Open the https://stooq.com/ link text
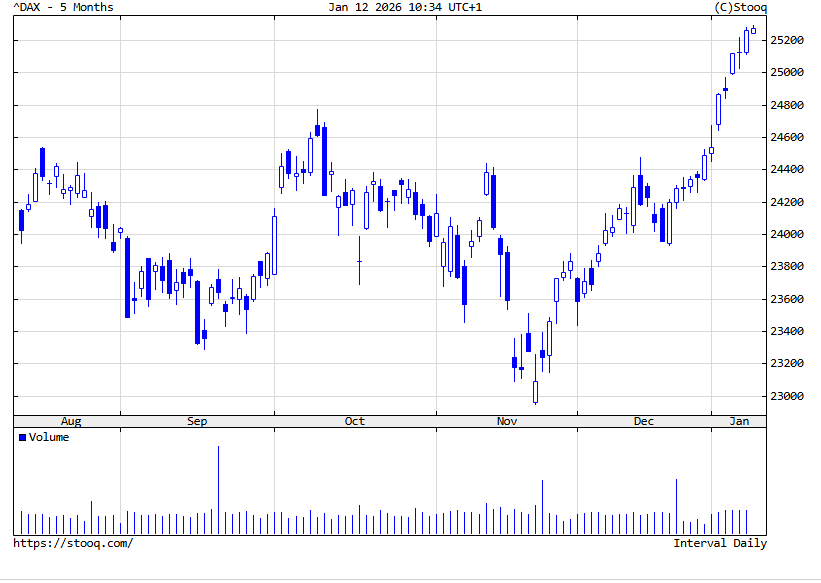The image size is (821, 583). (73, 543)
